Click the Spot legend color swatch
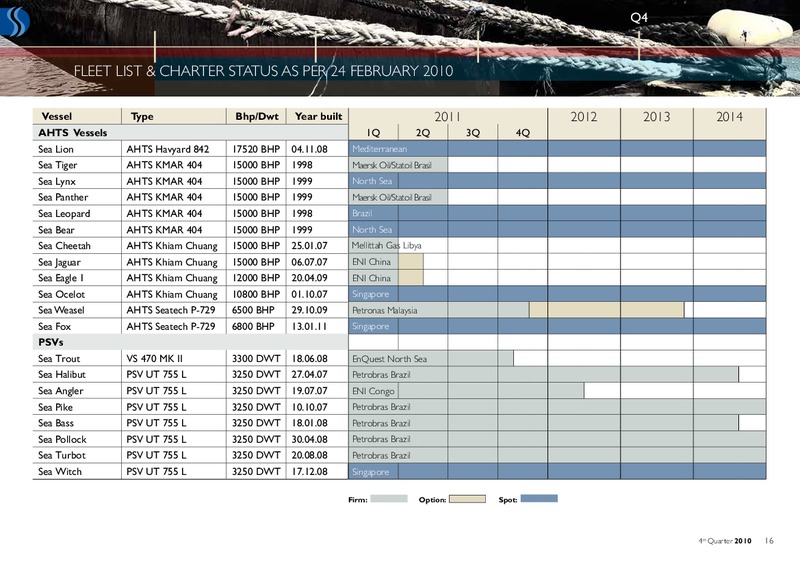 (539, 498)
